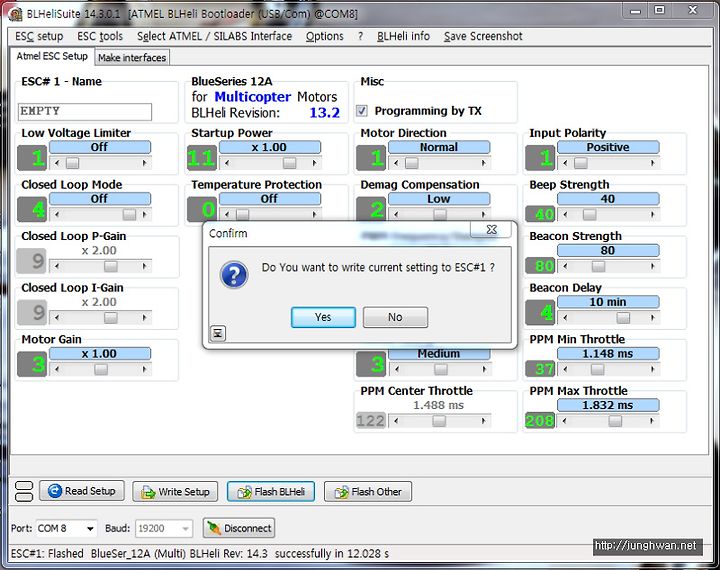Click the Beacon Strength slider thumb
Viewport: 720px width, 570px height.
click(x=598, y=266)
